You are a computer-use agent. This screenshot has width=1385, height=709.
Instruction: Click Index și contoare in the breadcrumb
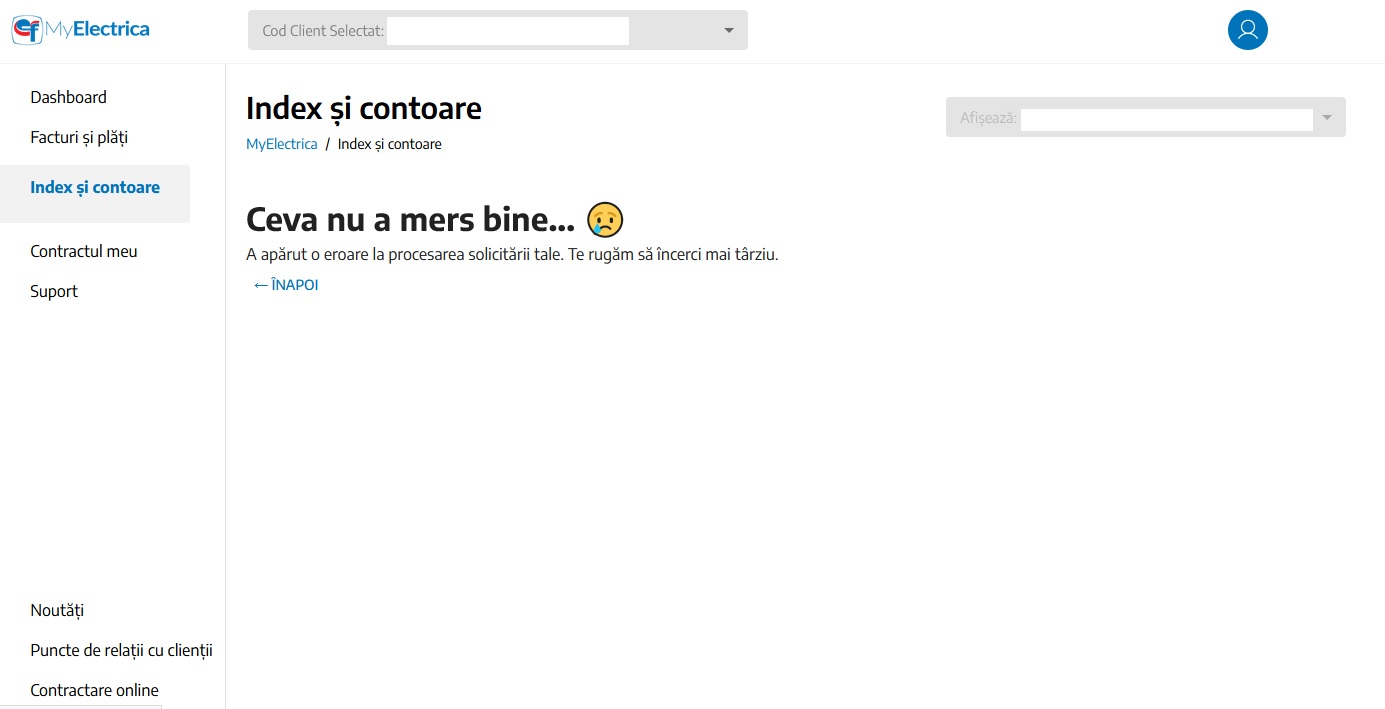[x=389, y=144]
